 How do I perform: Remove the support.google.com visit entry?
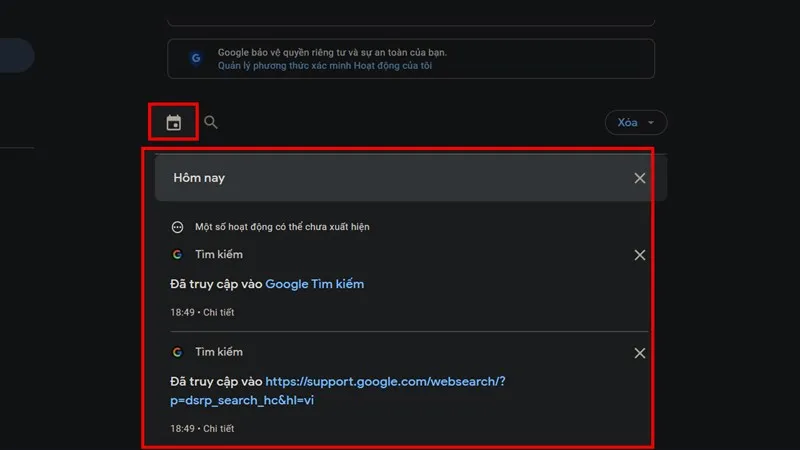(640, 353)
